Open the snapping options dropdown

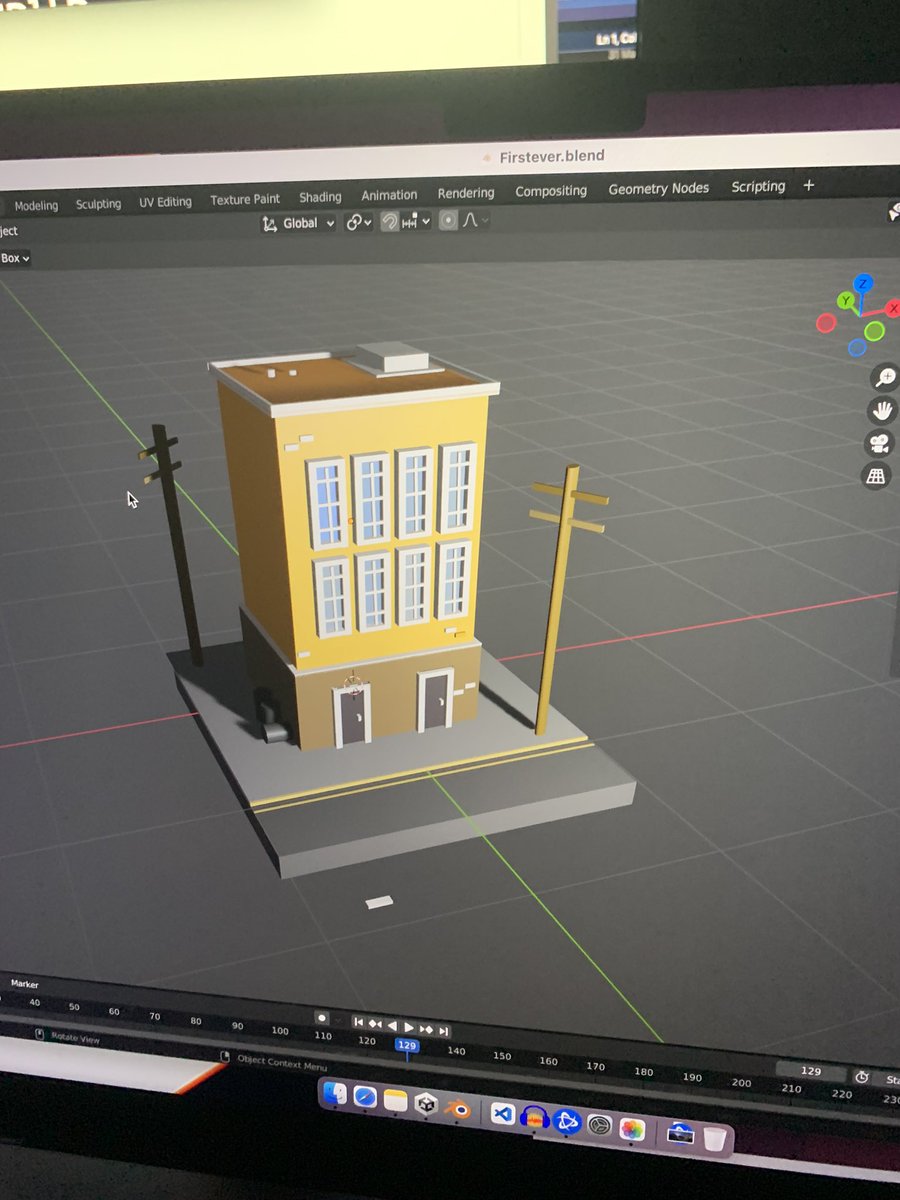[x=416, y=222]
